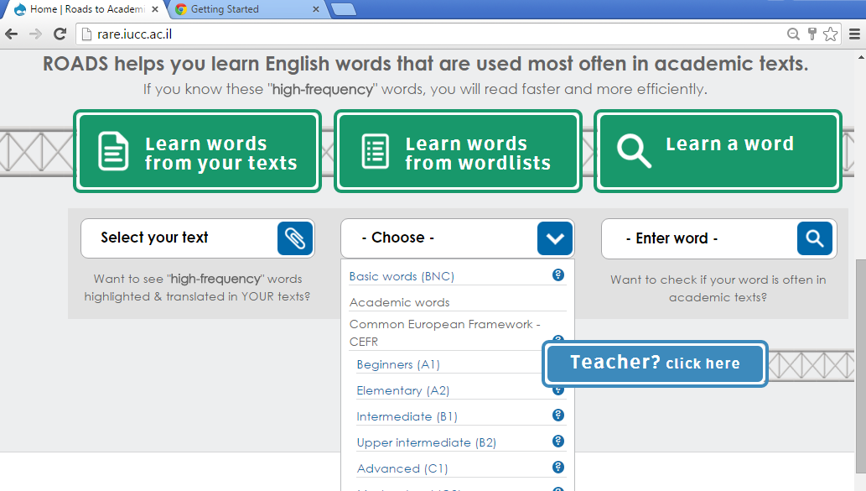This screenshot has height=491, width=866.
Task: Close the Getting Started tab
Action: click(x=316, y=9)
